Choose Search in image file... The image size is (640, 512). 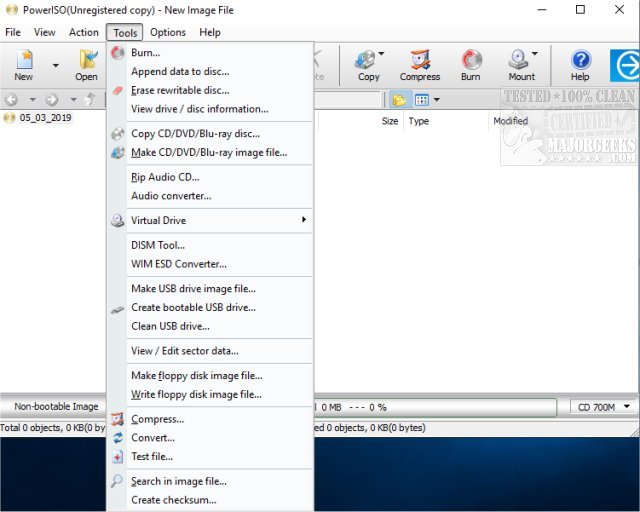(x=211, y=481)
